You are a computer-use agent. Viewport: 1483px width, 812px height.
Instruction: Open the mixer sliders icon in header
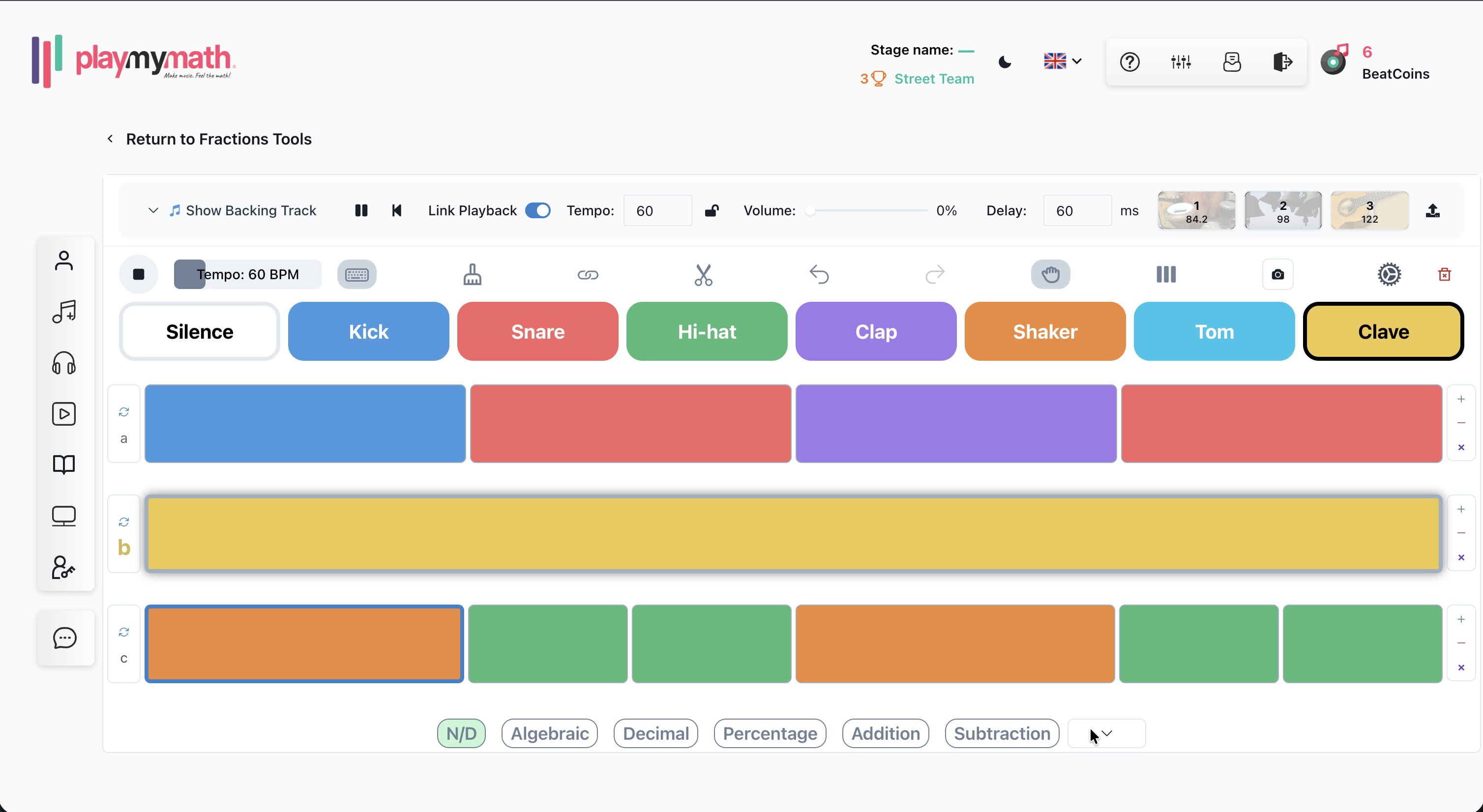pyautogui.click(x=1181, y=61)
